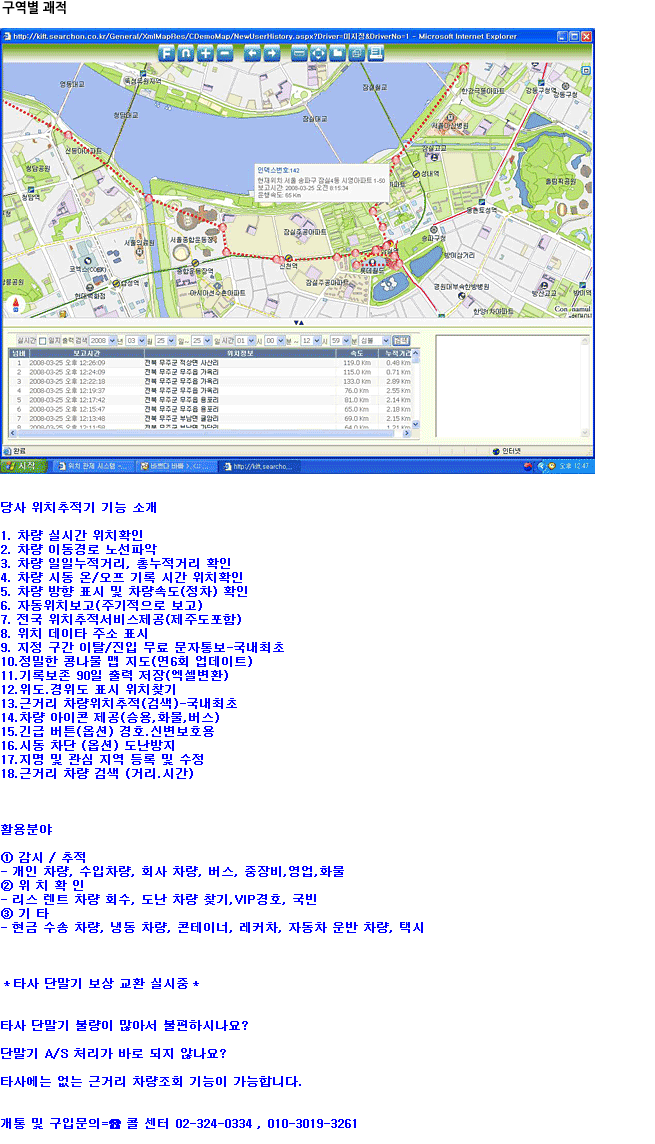Click the F icon in map toolbar

click(x=167, y=52)
